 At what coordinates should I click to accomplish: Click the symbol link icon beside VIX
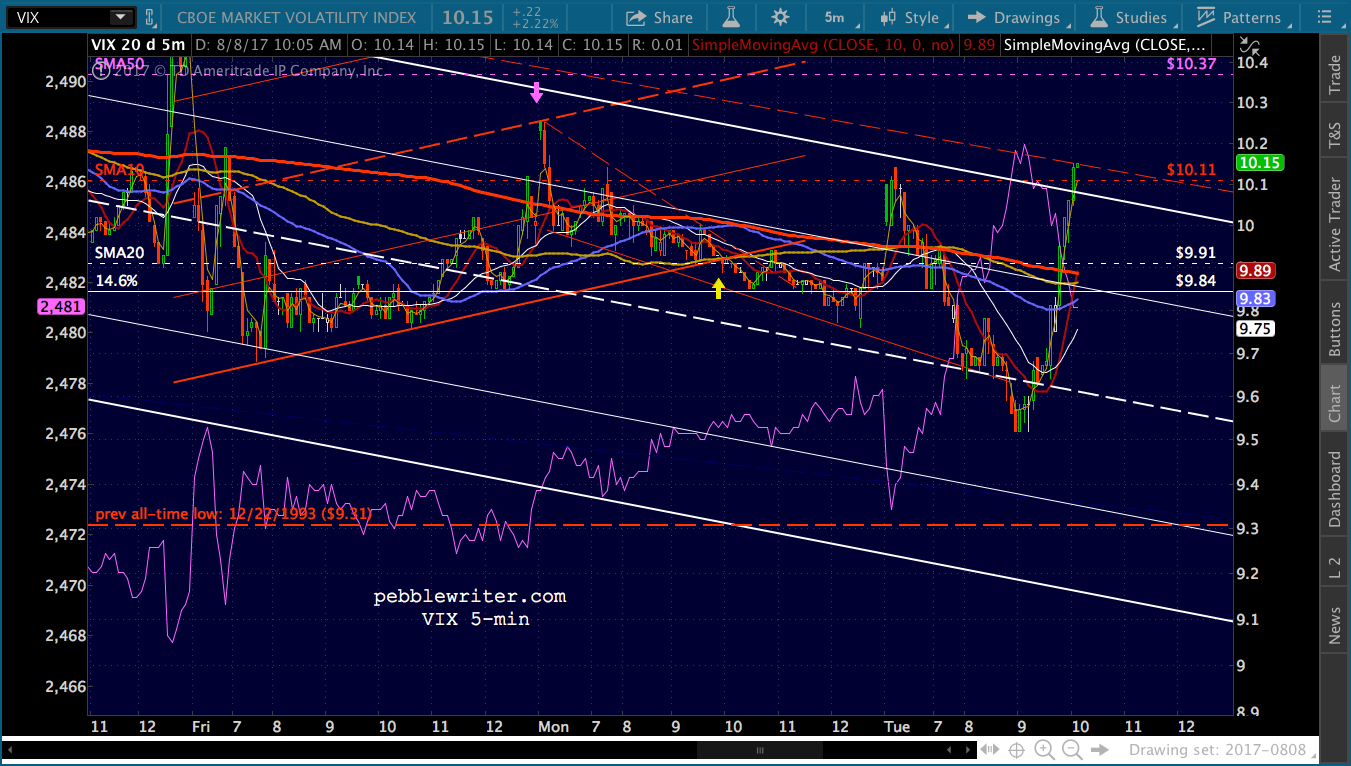coord(149,17)
